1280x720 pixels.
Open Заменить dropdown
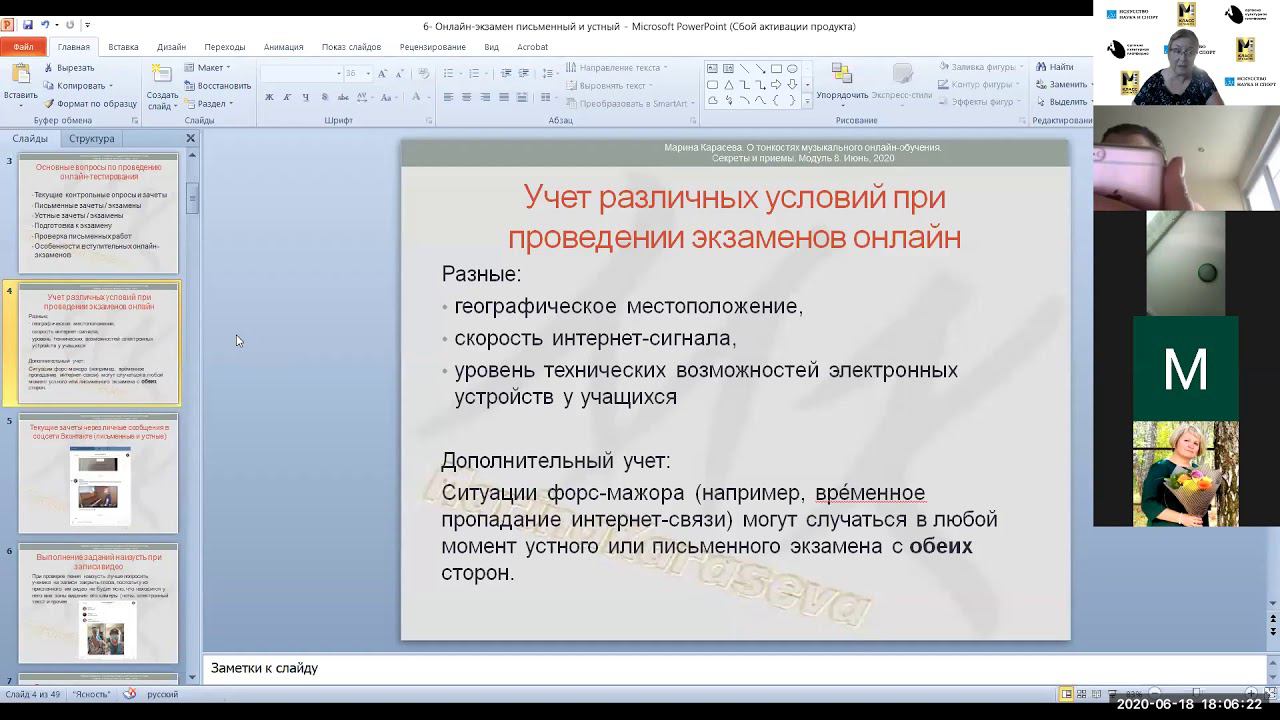[x=1067, y=84]
